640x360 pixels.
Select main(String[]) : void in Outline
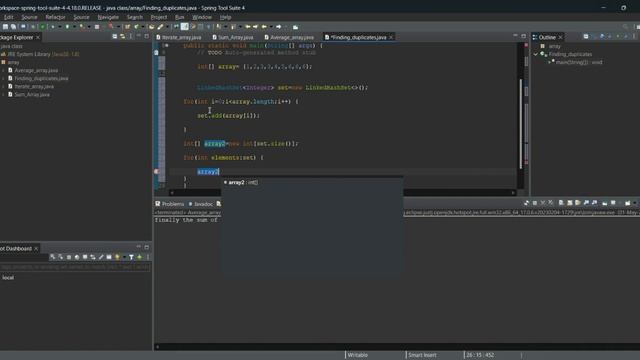click(x=578, y=62)
